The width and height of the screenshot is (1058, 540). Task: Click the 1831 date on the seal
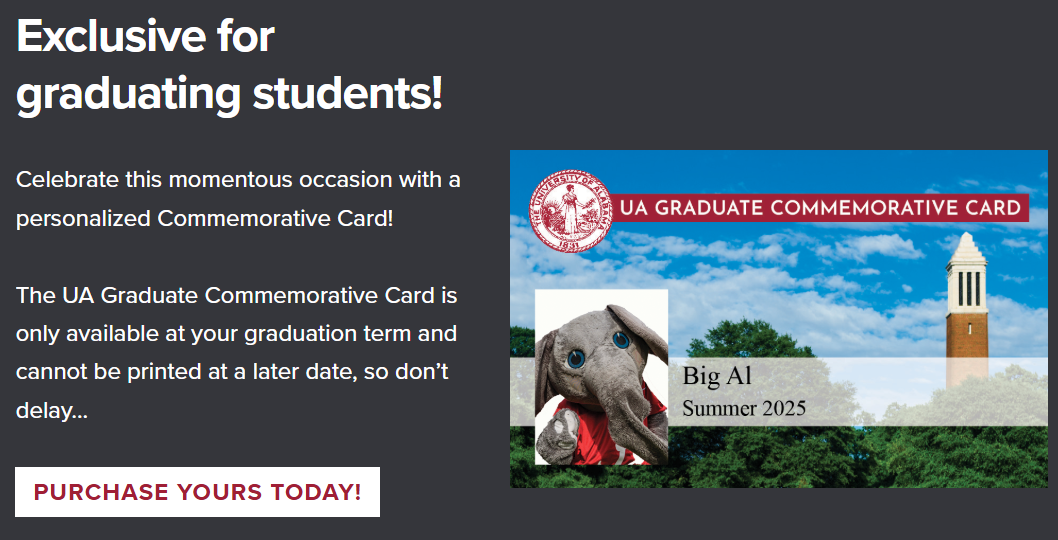pyautogui.click(x=567, y=242)
